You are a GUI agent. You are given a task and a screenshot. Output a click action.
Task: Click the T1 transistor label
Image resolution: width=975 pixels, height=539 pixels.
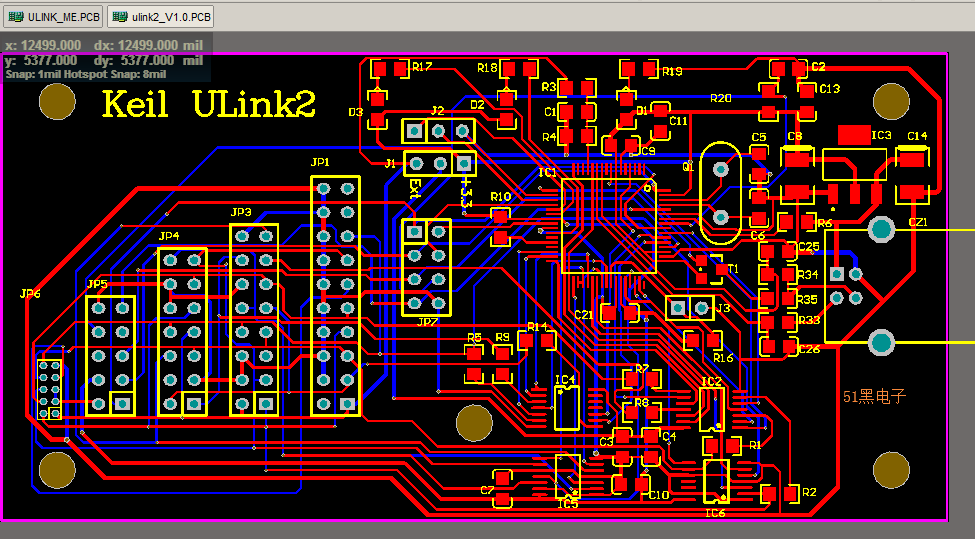pyautogui.click(x=733, y=269)
